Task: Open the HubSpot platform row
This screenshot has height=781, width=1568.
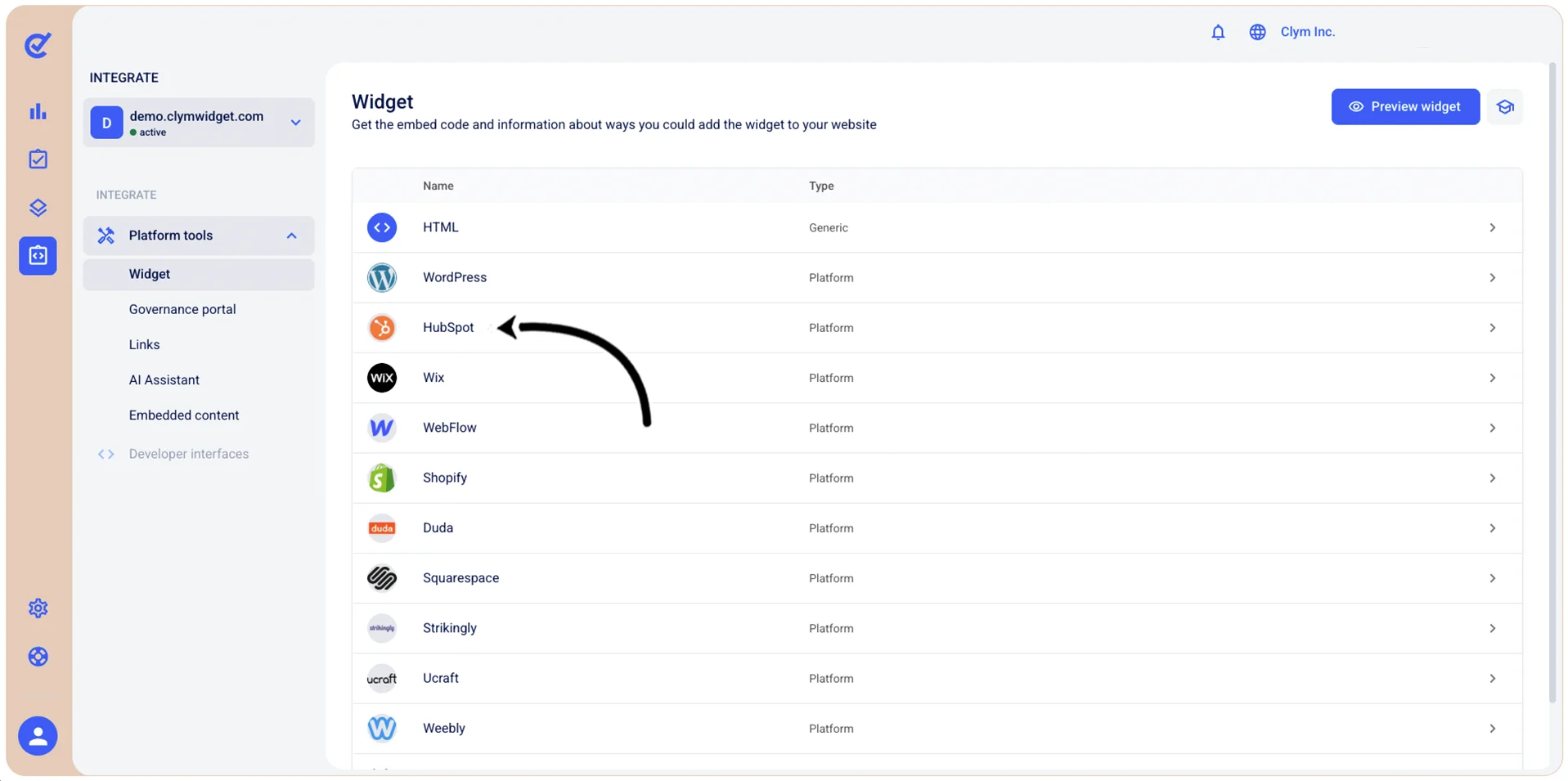Action: (937, 328)
